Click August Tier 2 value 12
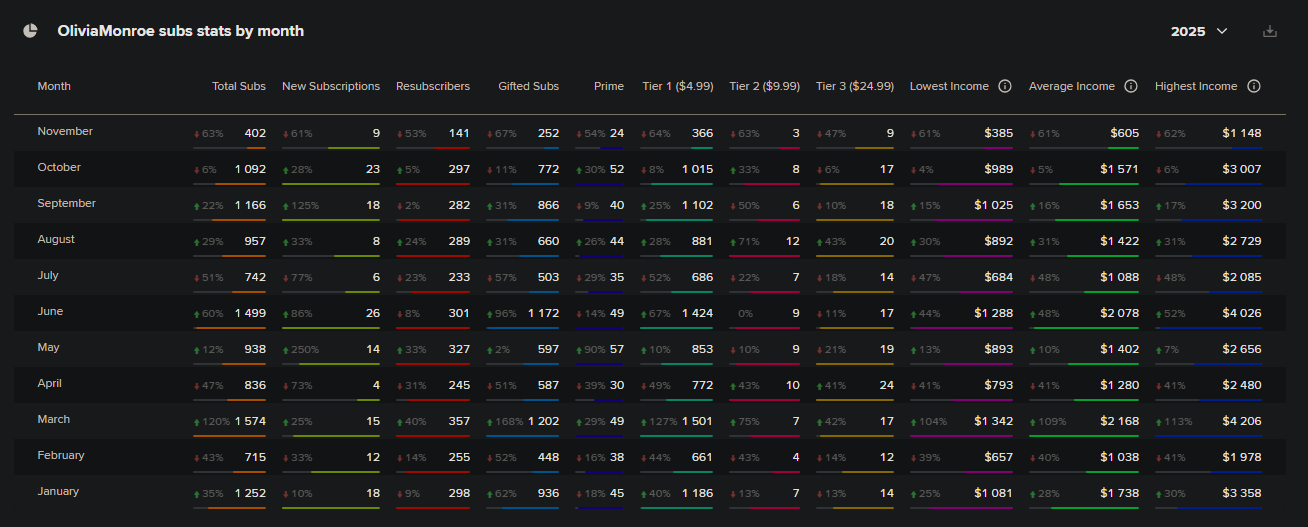 coord(793,241)
